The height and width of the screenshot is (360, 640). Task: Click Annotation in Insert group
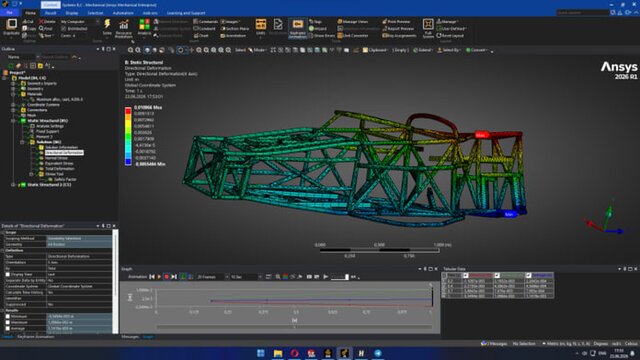233,36
